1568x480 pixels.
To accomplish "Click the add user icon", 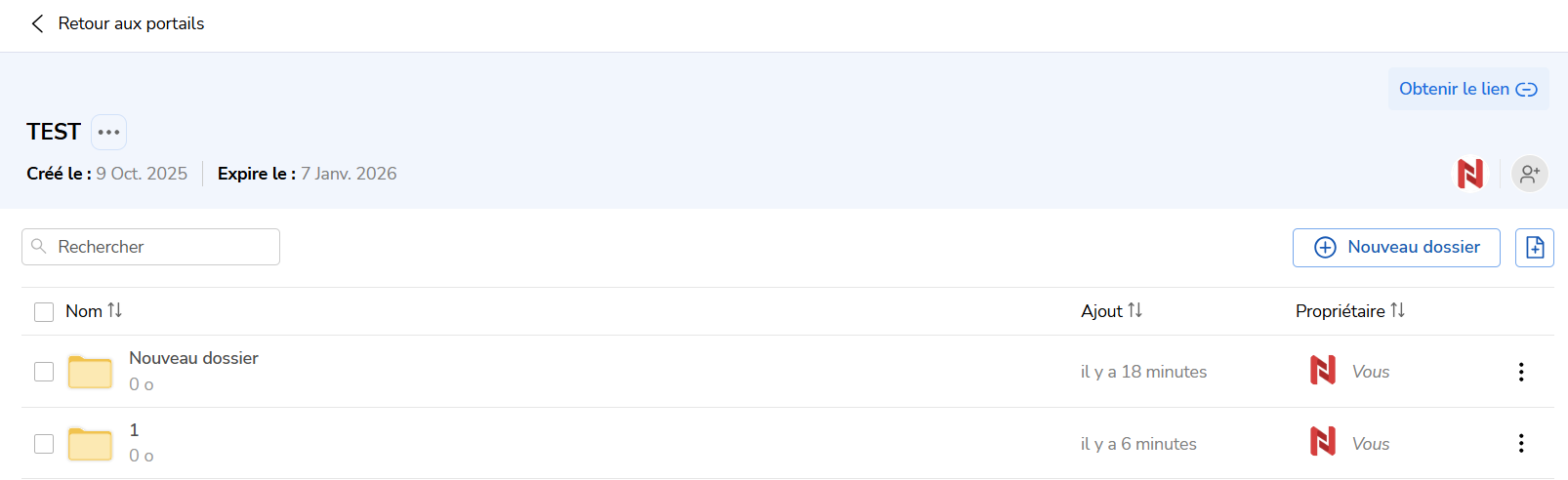I will tap(1529, 174).
